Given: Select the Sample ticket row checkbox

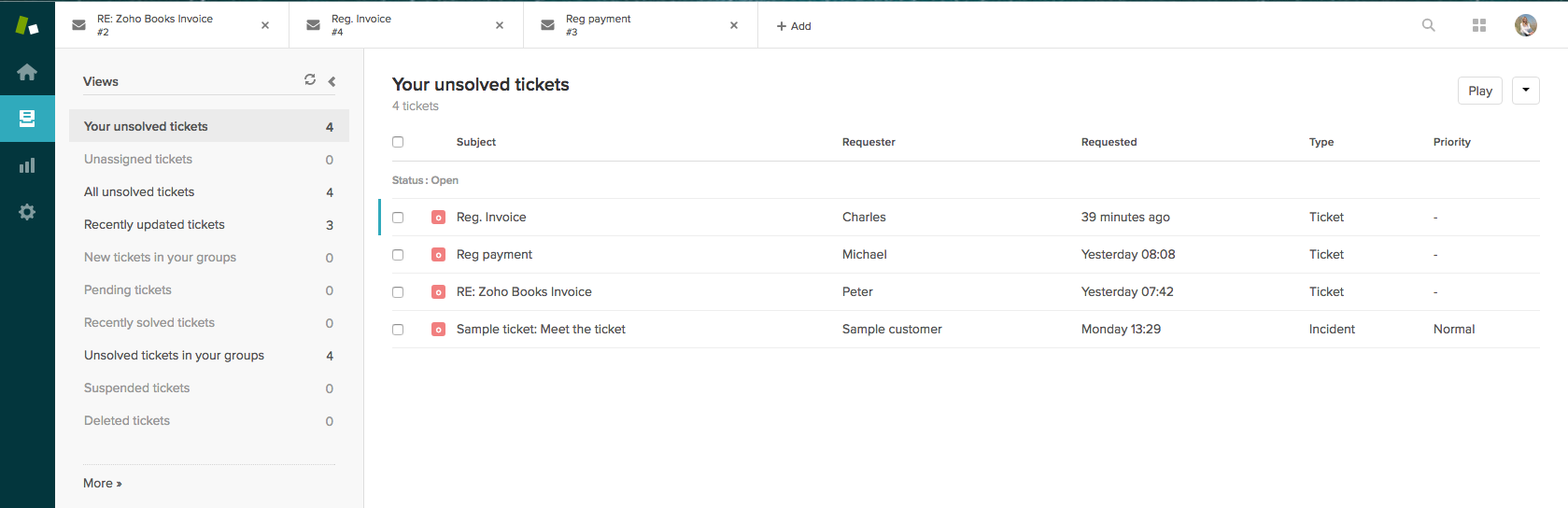Looking at the screenshot, I should (398, 330).
